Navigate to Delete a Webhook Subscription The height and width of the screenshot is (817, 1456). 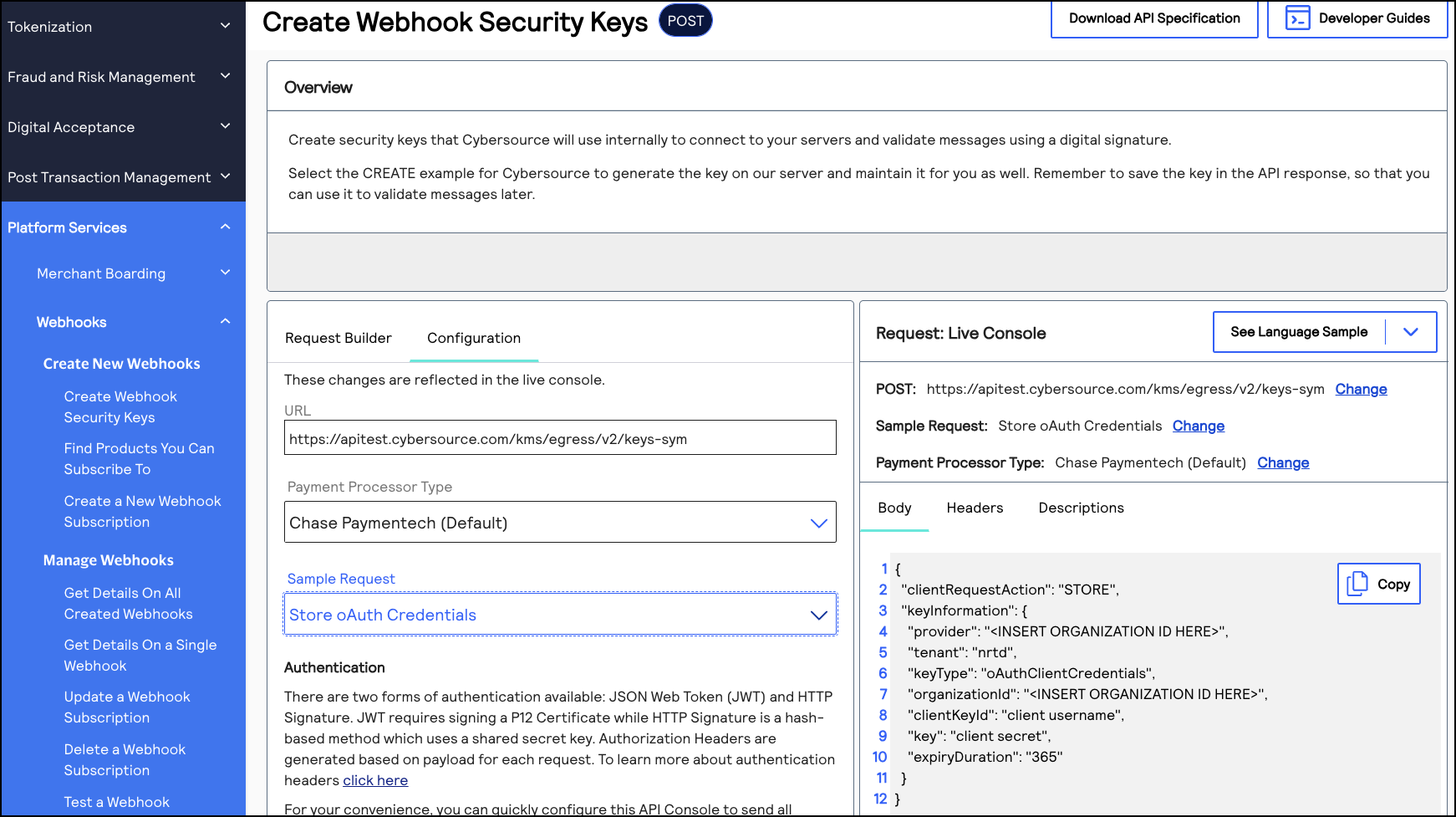(125, 759)
